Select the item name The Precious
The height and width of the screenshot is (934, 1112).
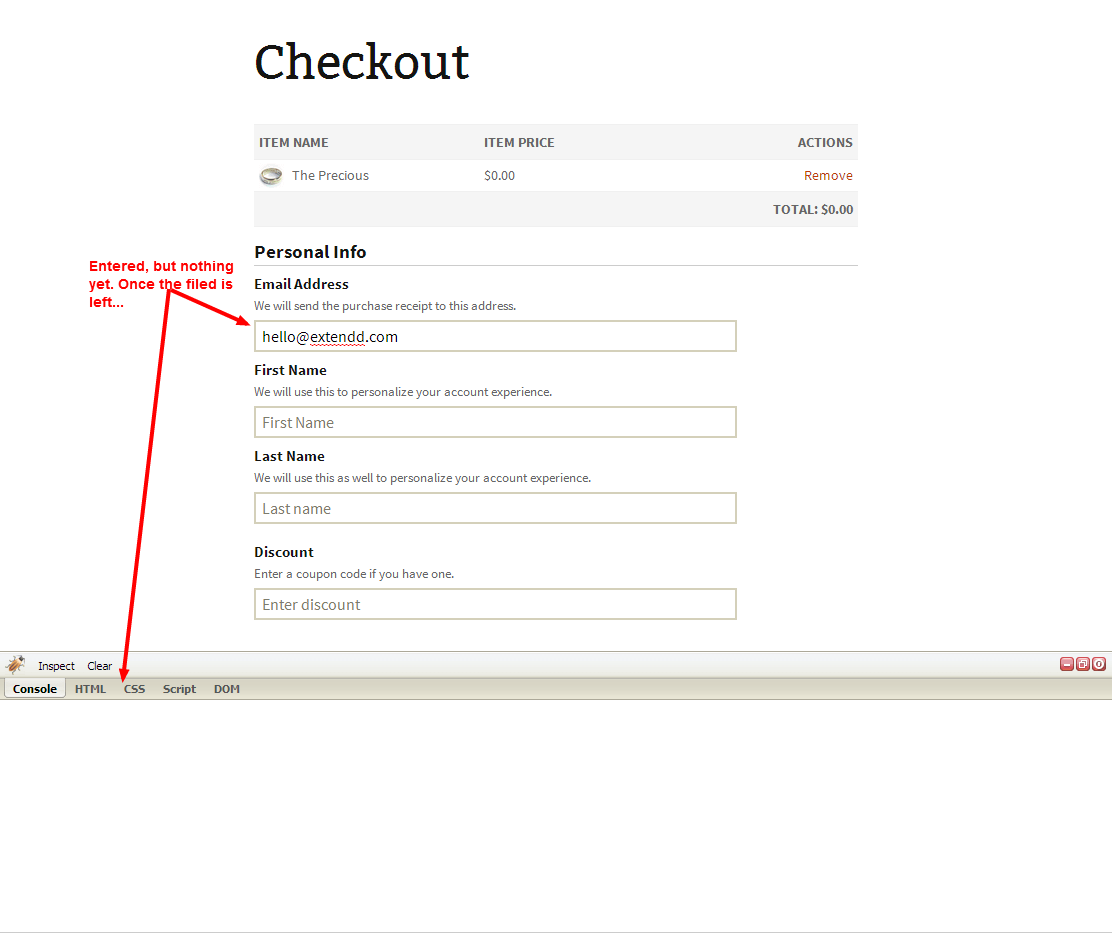[x=330, y=175]
